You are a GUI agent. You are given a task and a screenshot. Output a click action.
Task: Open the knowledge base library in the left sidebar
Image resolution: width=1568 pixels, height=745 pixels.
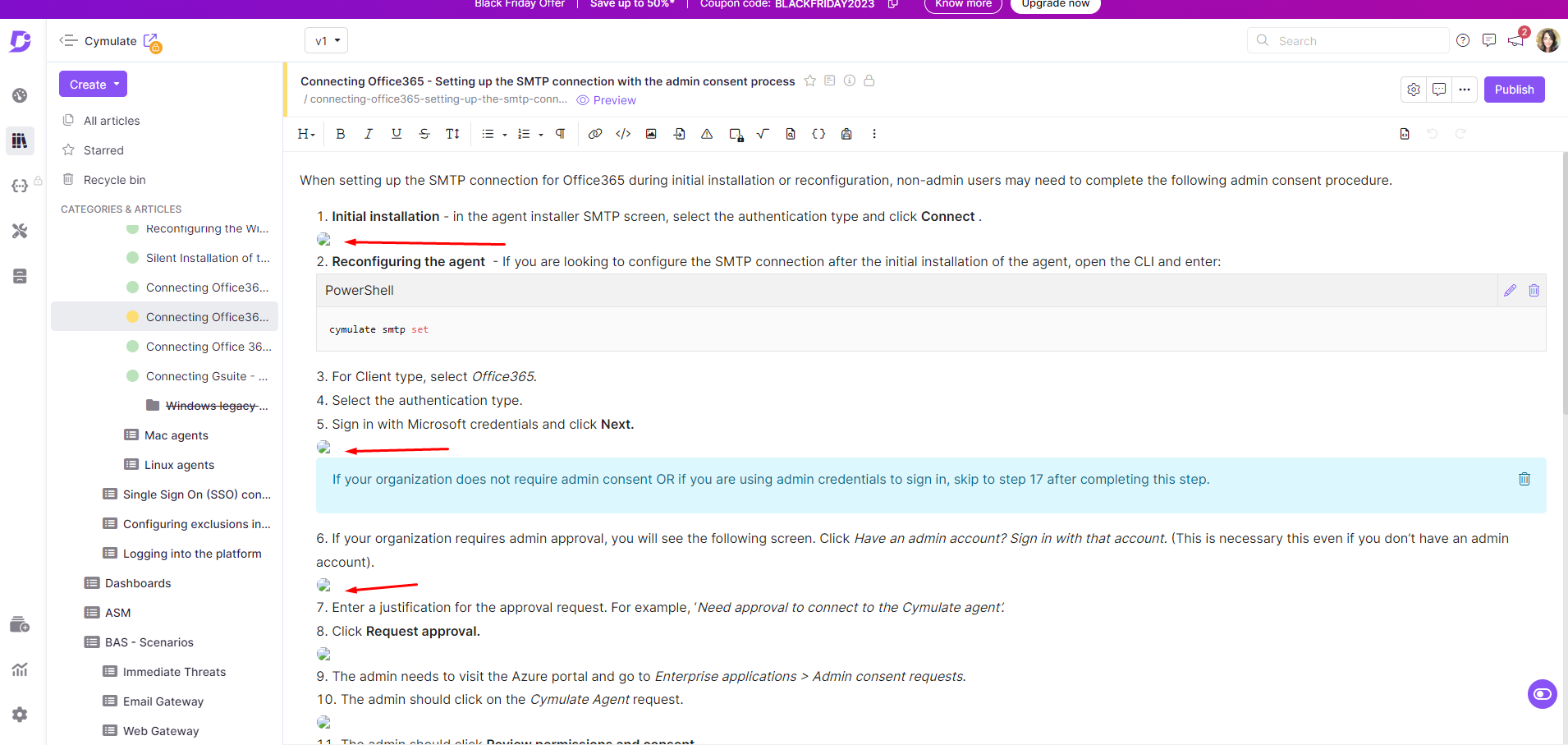pos(19,140)
